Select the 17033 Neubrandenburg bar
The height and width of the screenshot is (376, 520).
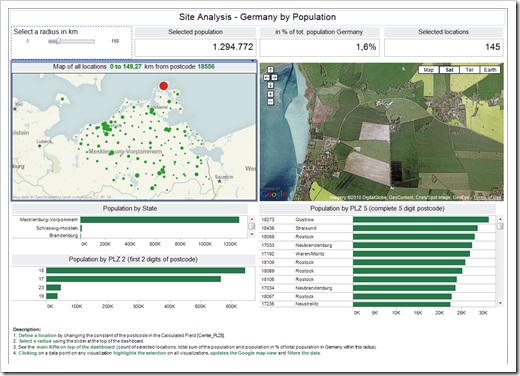pos(412,245)
